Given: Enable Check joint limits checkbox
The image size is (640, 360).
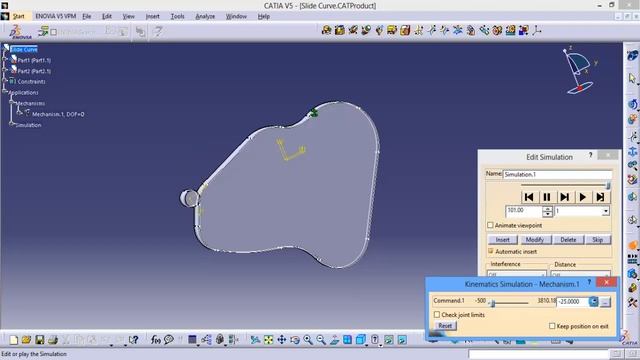Looking at the screenshot, I should (x=437, y=315).
